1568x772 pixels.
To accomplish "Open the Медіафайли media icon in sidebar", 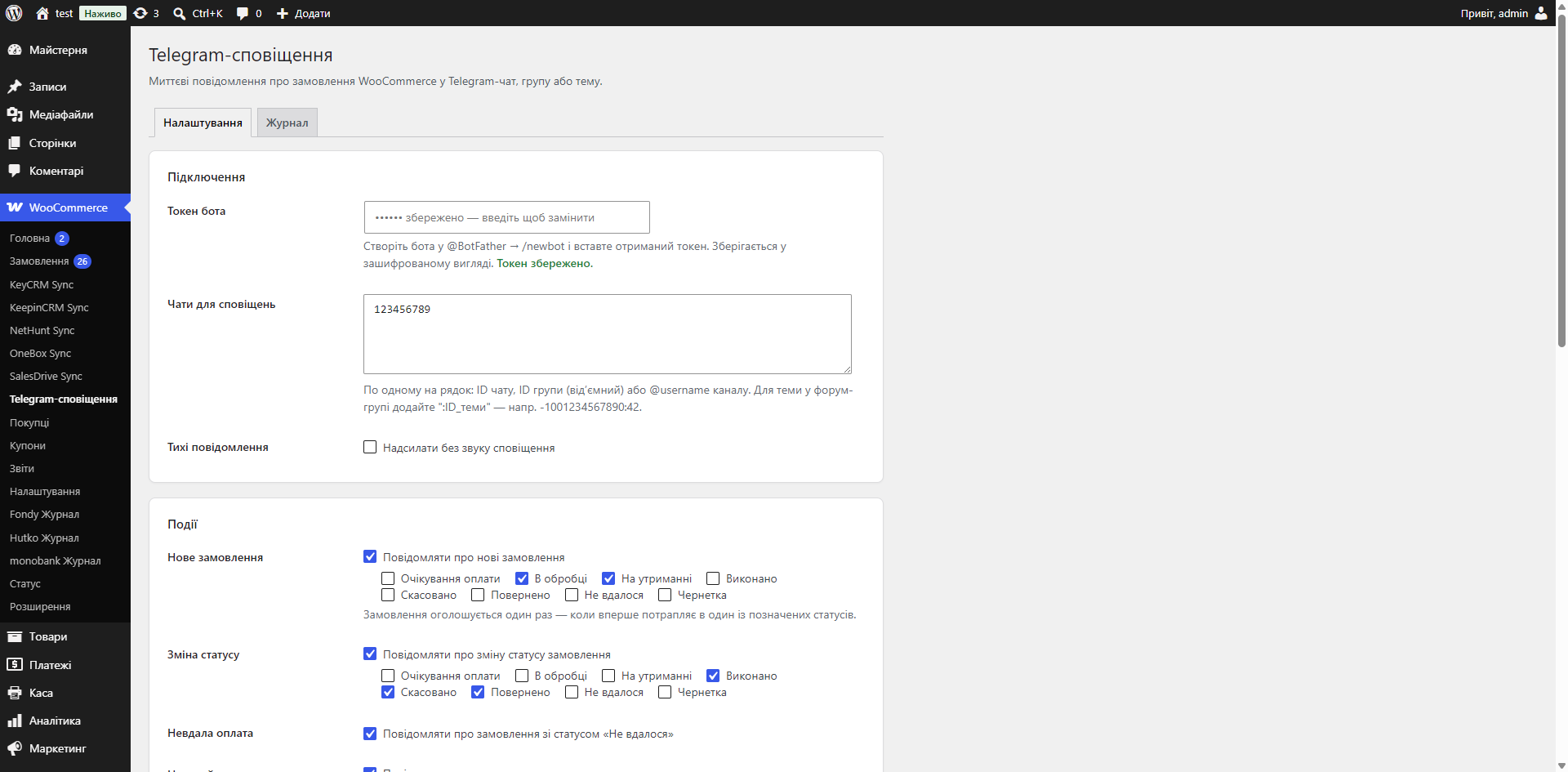I will 15,114.
